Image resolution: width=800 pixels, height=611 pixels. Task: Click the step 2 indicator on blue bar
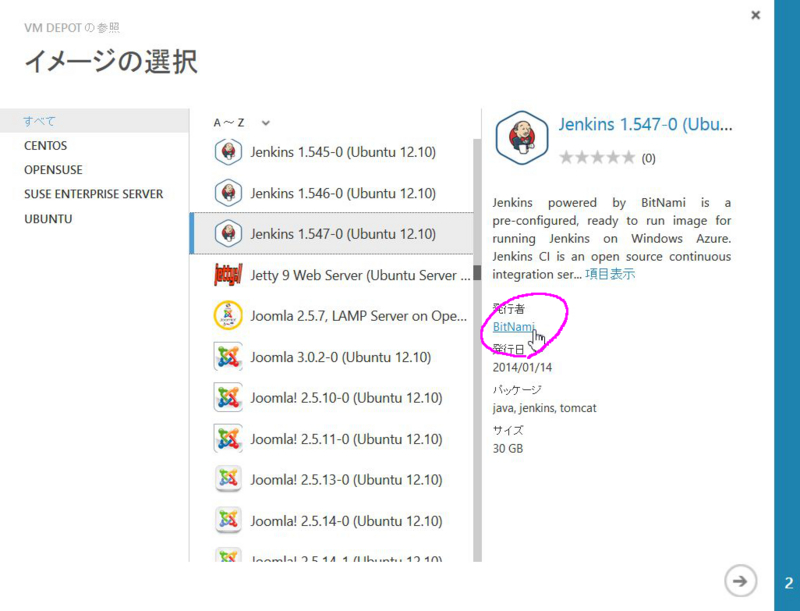click(x=789, y=582)
